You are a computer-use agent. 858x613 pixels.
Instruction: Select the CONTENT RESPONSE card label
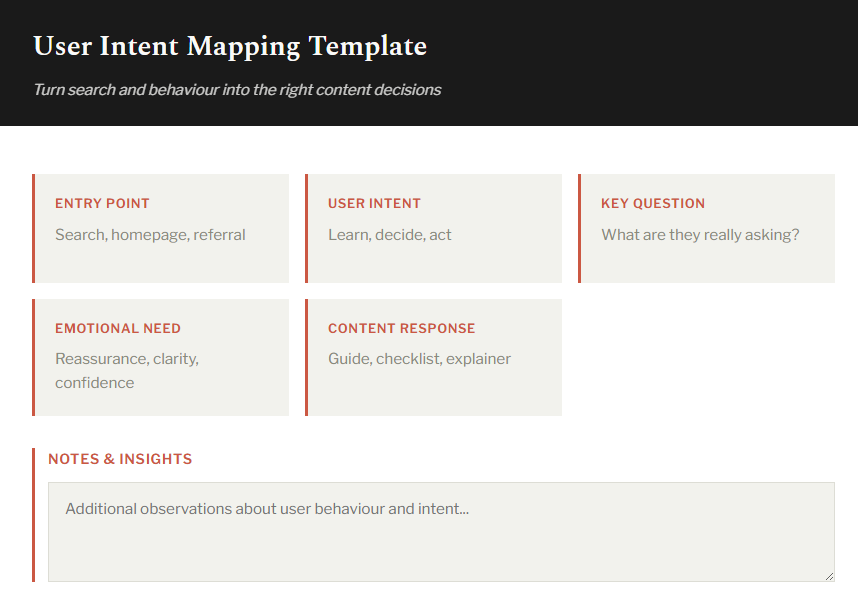tap(401, 328)
